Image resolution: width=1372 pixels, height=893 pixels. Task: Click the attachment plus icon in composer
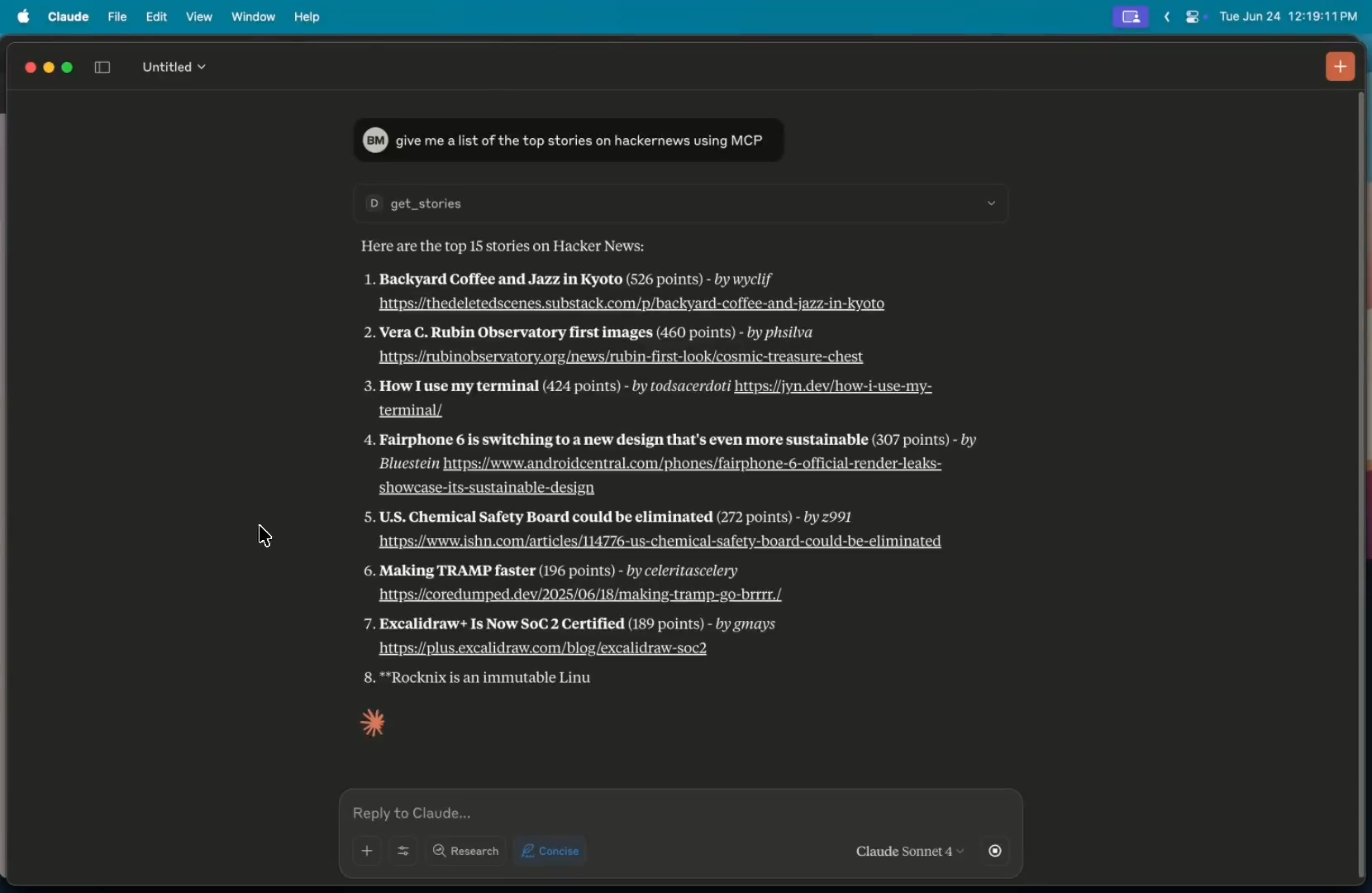pos(368,851)
